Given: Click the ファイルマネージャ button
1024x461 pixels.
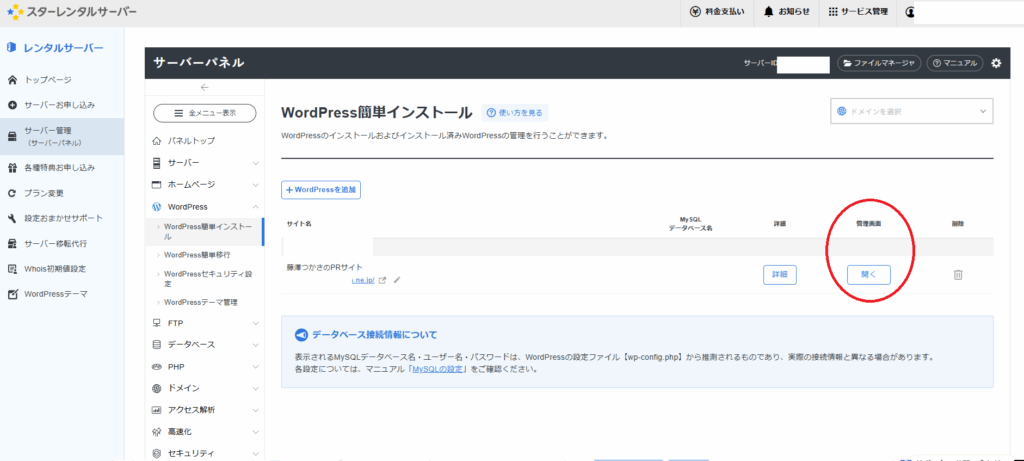Looking at the screenshot, I should (x=879, y=63).
